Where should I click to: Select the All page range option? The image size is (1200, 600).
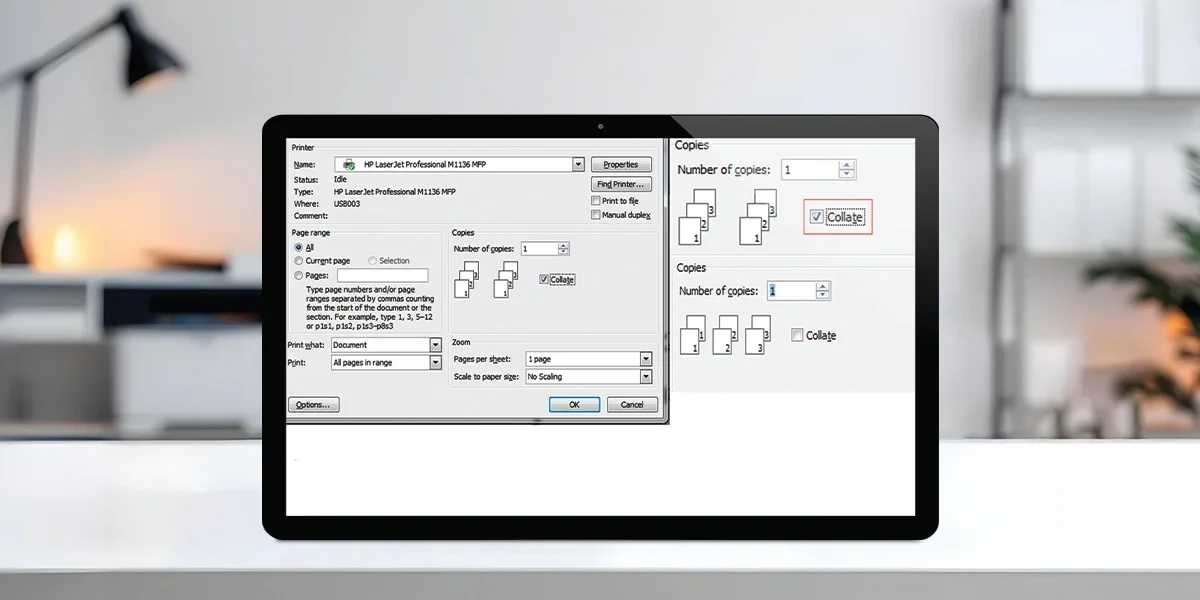298,247
